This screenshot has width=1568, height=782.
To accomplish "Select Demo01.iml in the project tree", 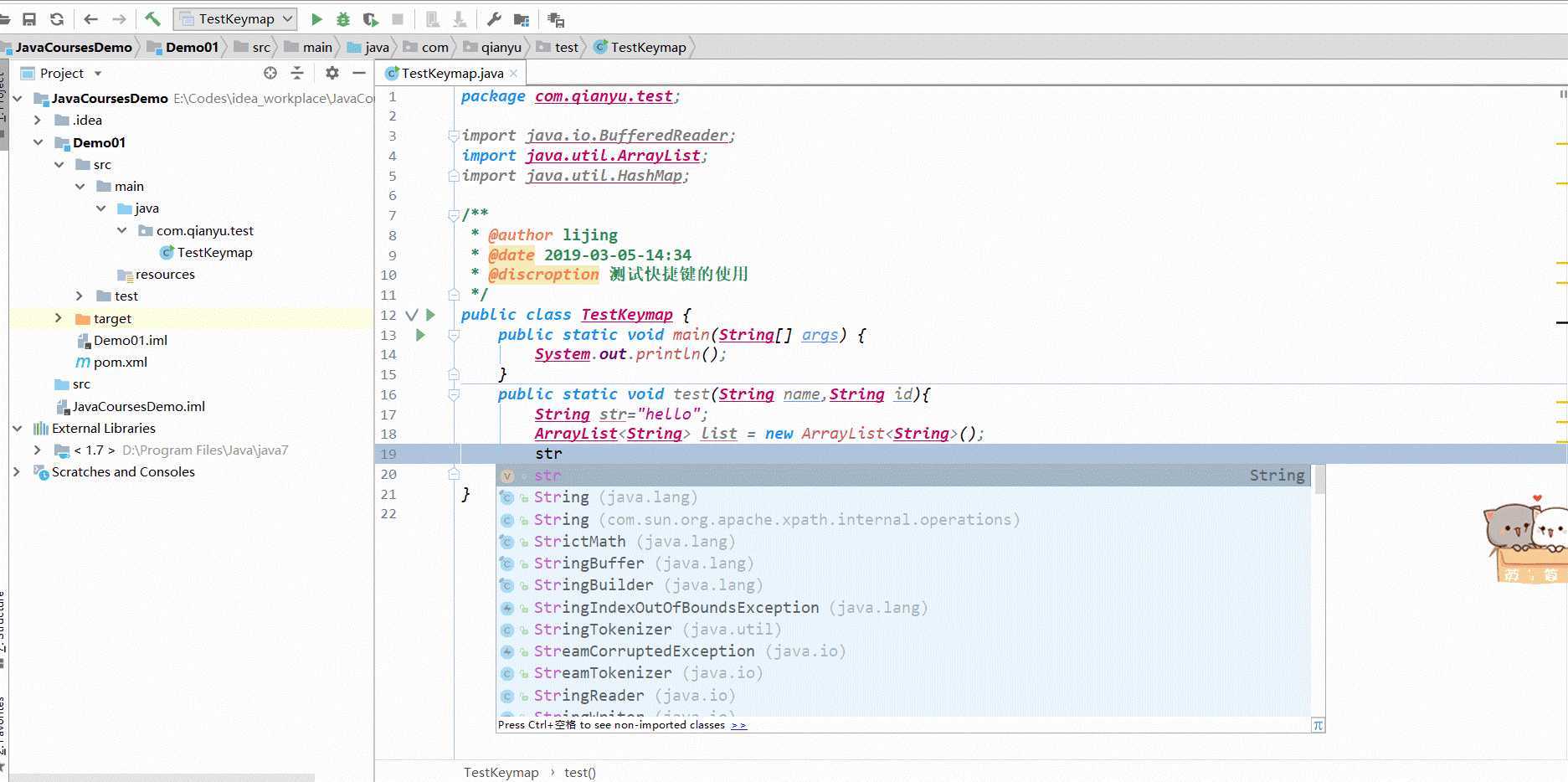I will coord(131,340).
